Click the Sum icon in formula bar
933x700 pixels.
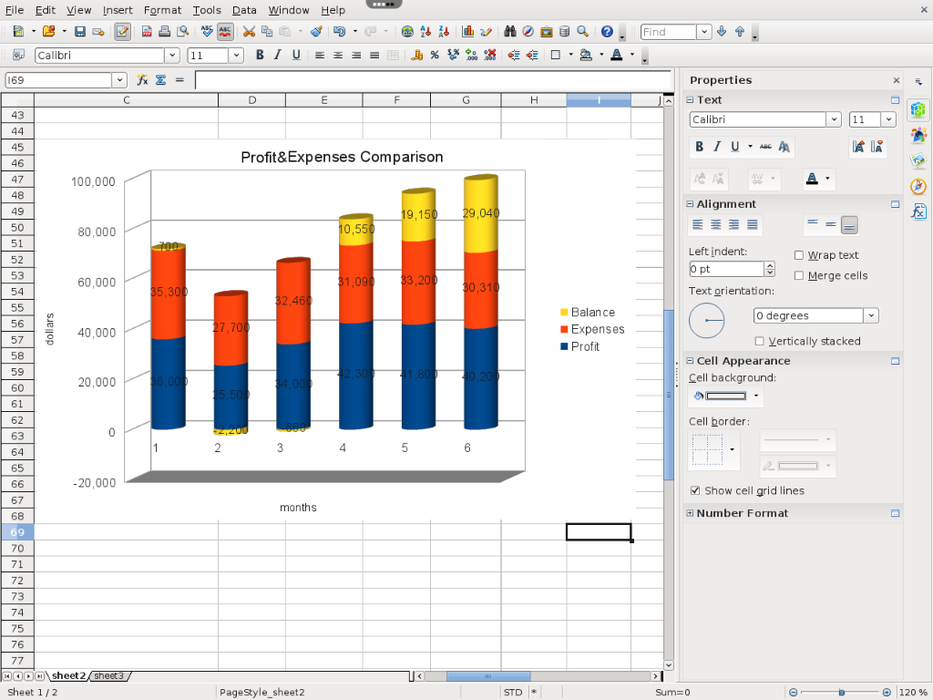[160, 80]
